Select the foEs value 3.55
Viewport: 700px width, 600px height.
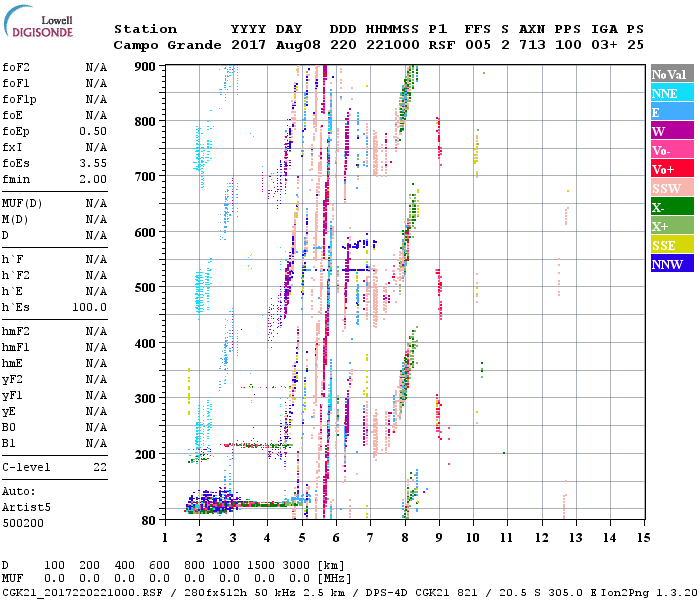93,163
